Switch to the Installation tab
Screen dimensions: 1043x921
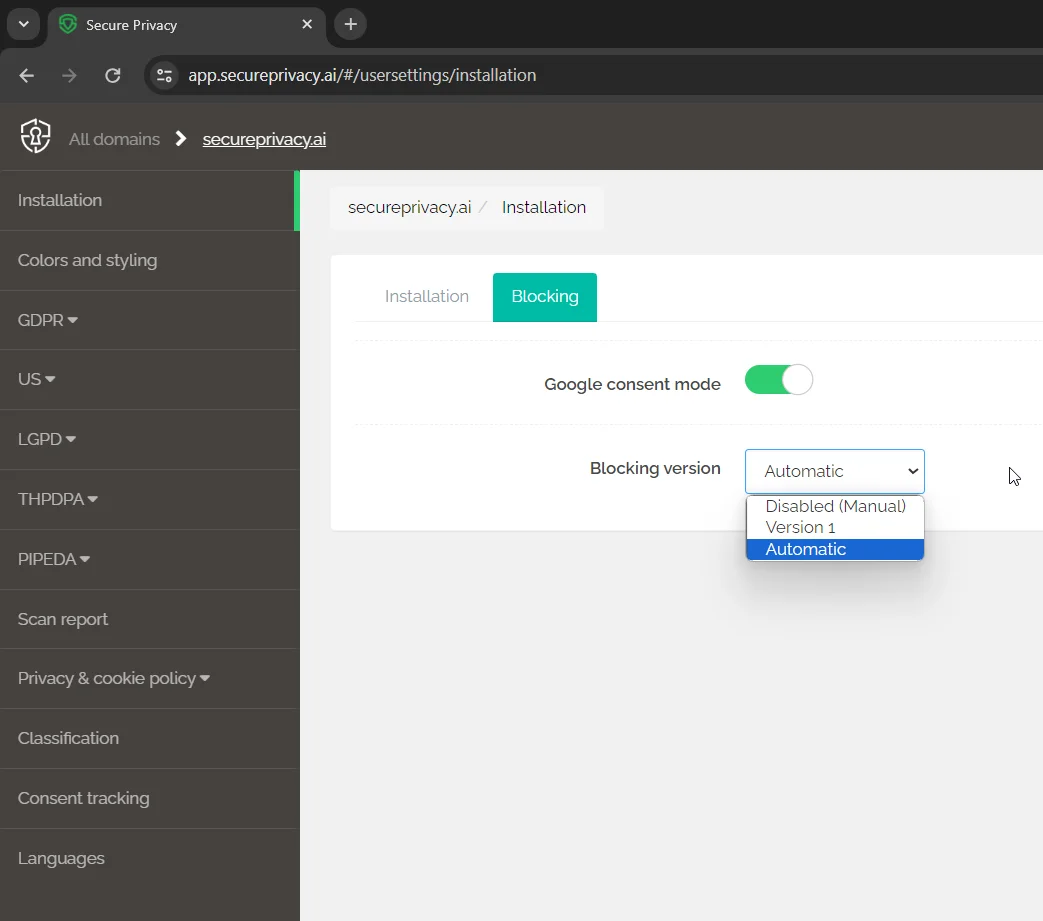pyautogui.click(x=427, y=296)
